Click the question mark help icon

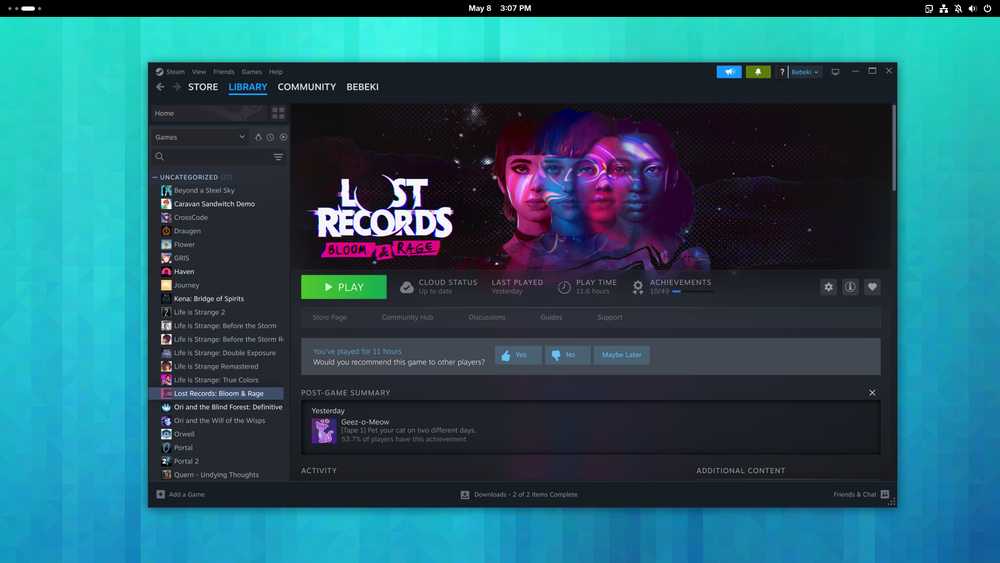[782, 72]
